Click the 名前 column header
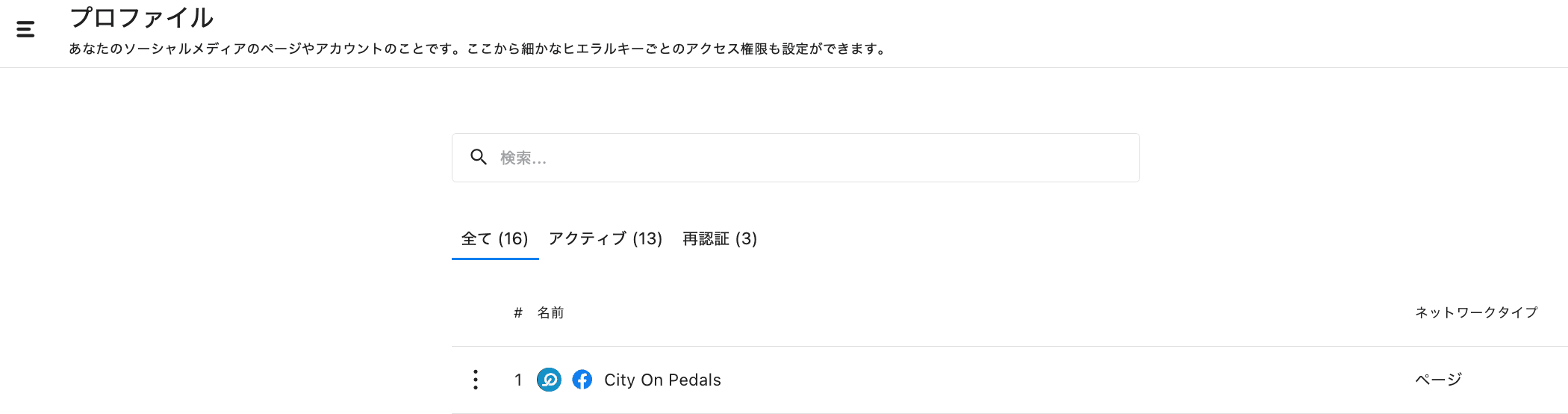This screenshot has width=1568, height=414. 550,312
